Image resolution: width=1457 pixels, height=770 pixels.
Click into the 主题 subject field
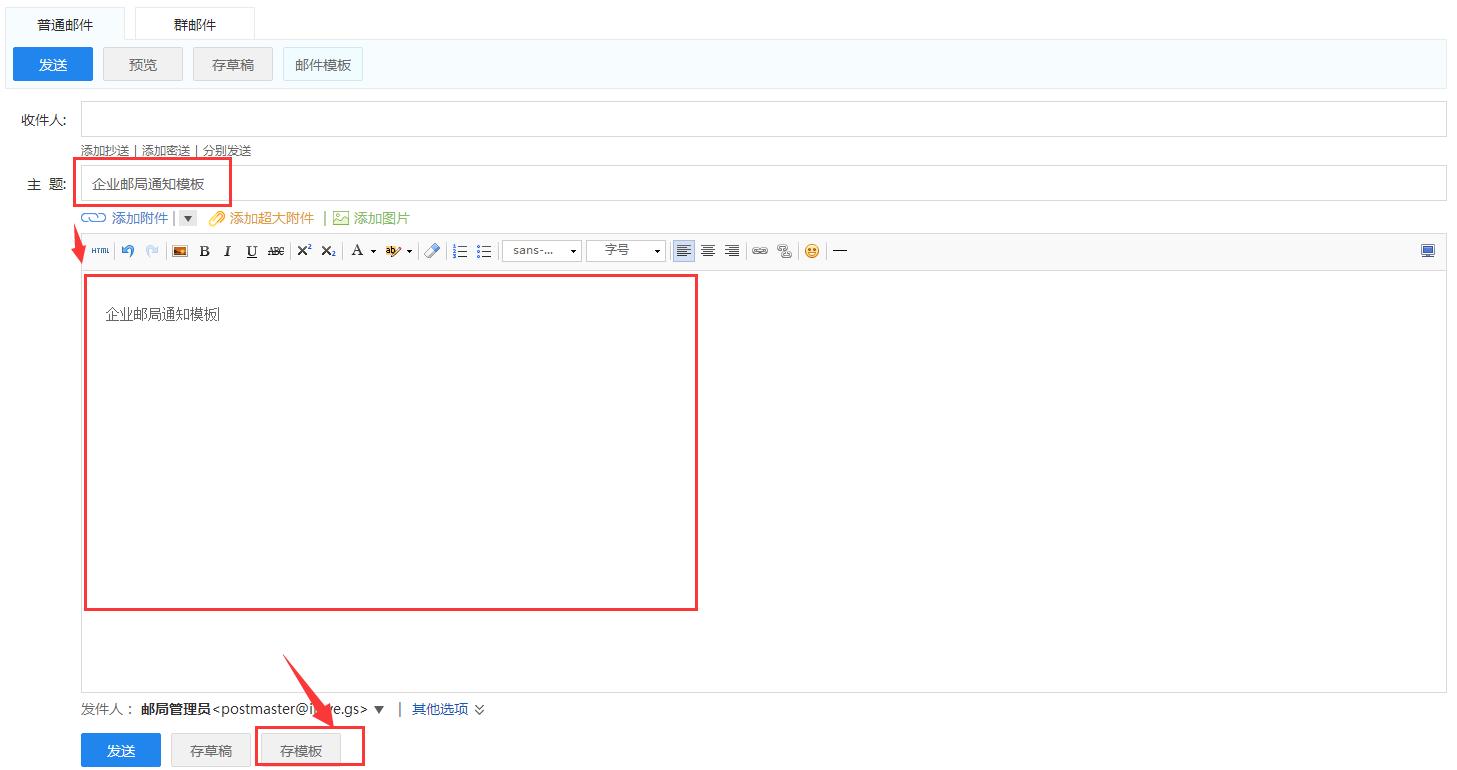(764, 183)
